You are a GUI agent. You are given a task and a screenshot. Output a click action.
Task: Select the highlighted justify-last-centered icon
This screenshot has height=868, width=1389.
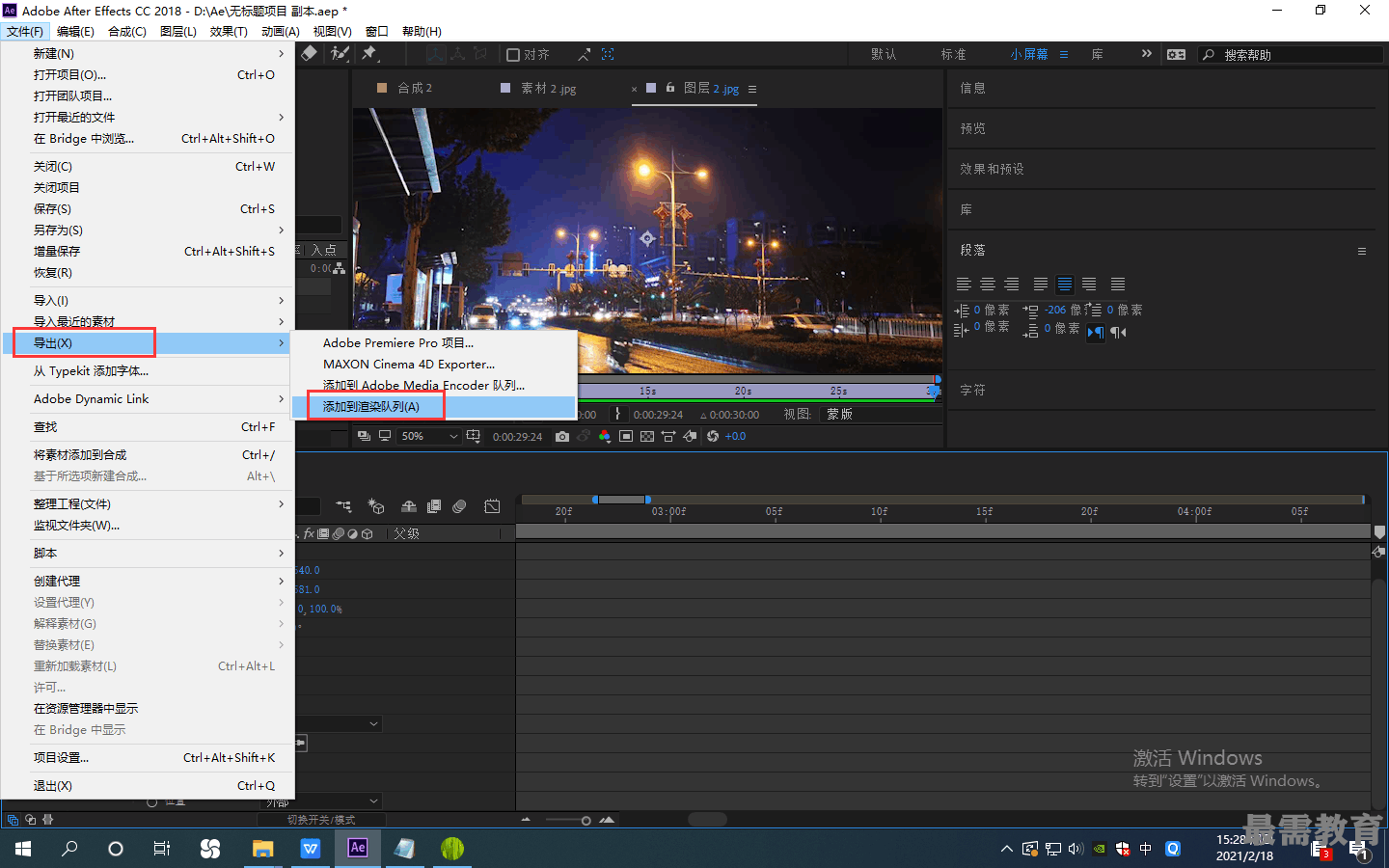click(x=1065, y=285)
